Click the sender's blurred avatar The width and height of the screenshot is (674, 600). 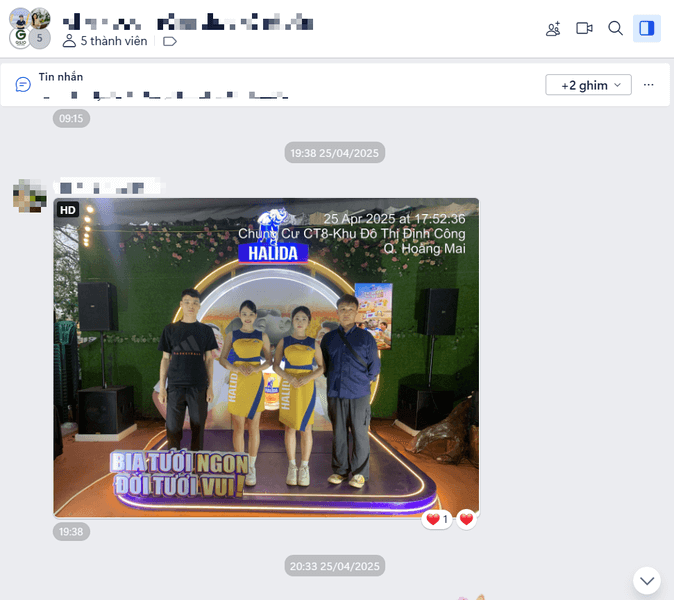[x=29, y=196]
